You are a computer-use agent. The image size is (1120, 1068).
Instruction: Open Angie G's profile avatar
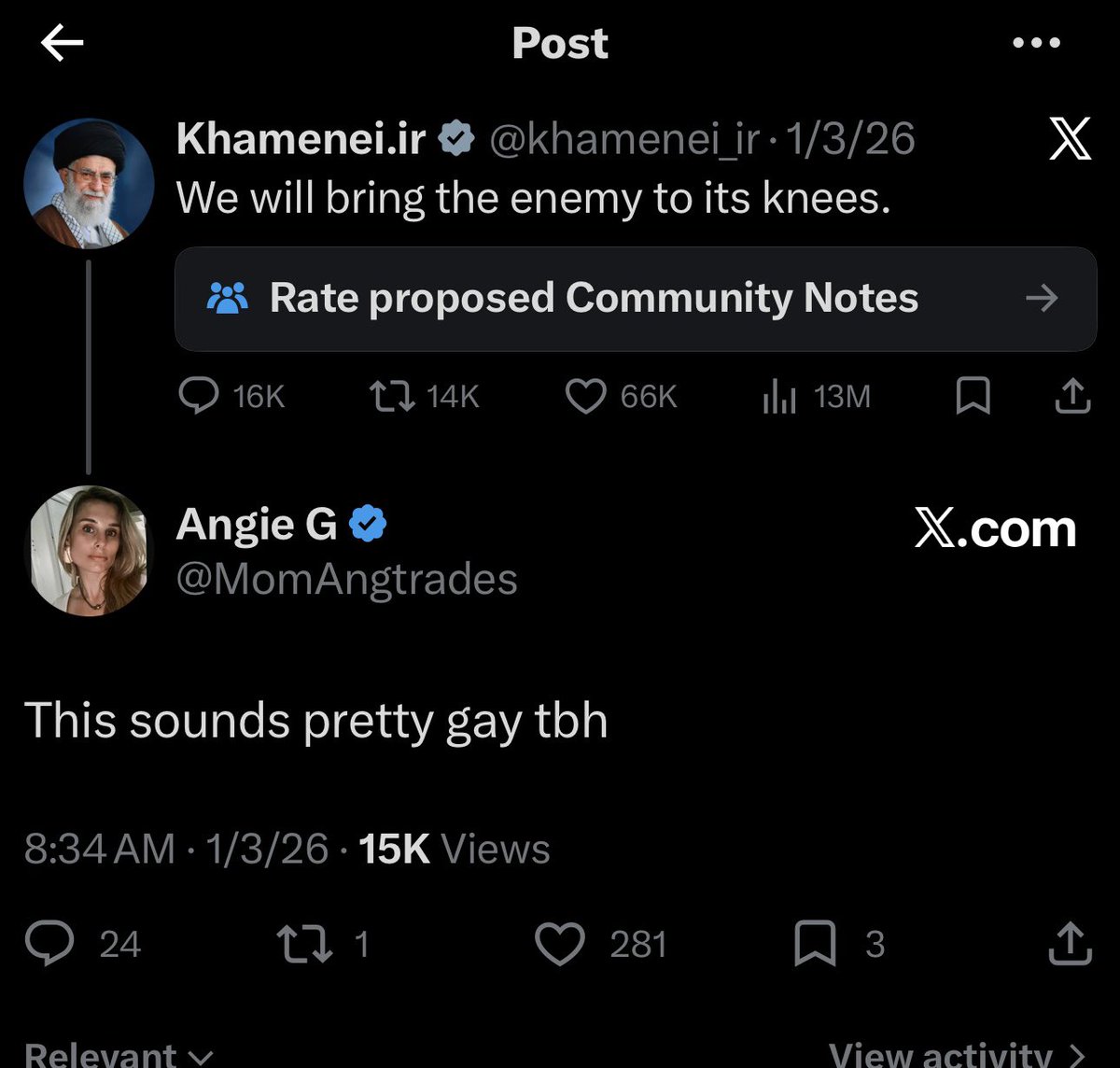(x=89, y=551)
